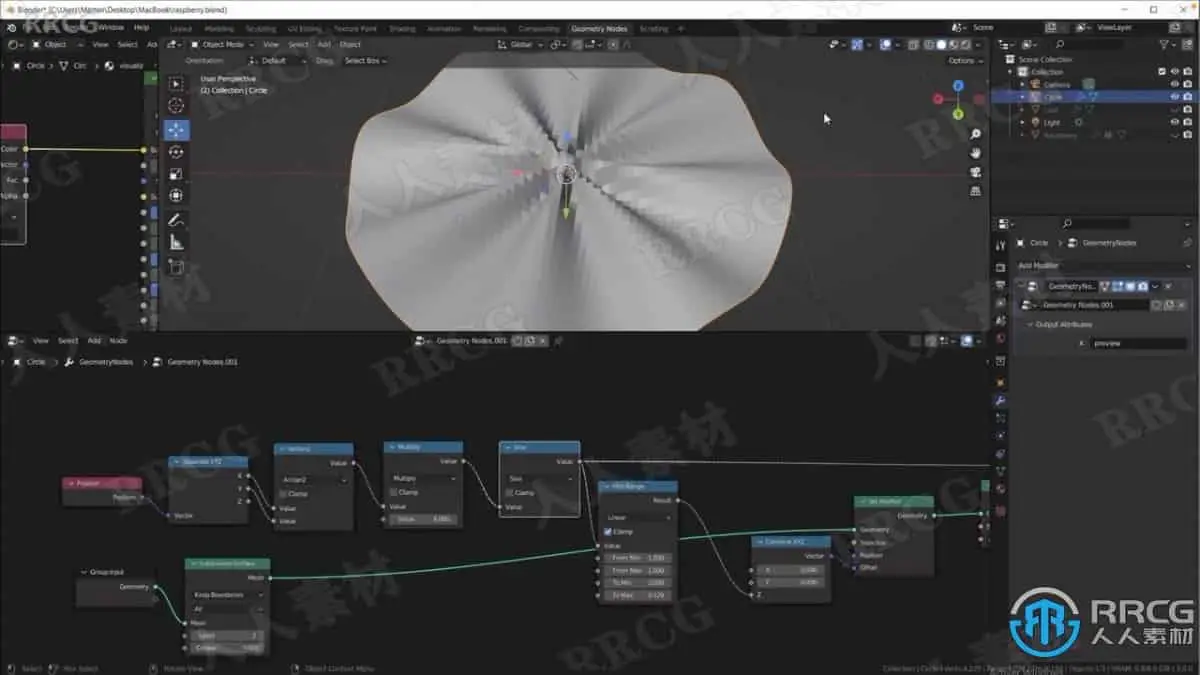The width and height of the screenshot is (1200, 675).
Task: Open Object Mode dropdown in viewport
Action: (x=223, y=45)
